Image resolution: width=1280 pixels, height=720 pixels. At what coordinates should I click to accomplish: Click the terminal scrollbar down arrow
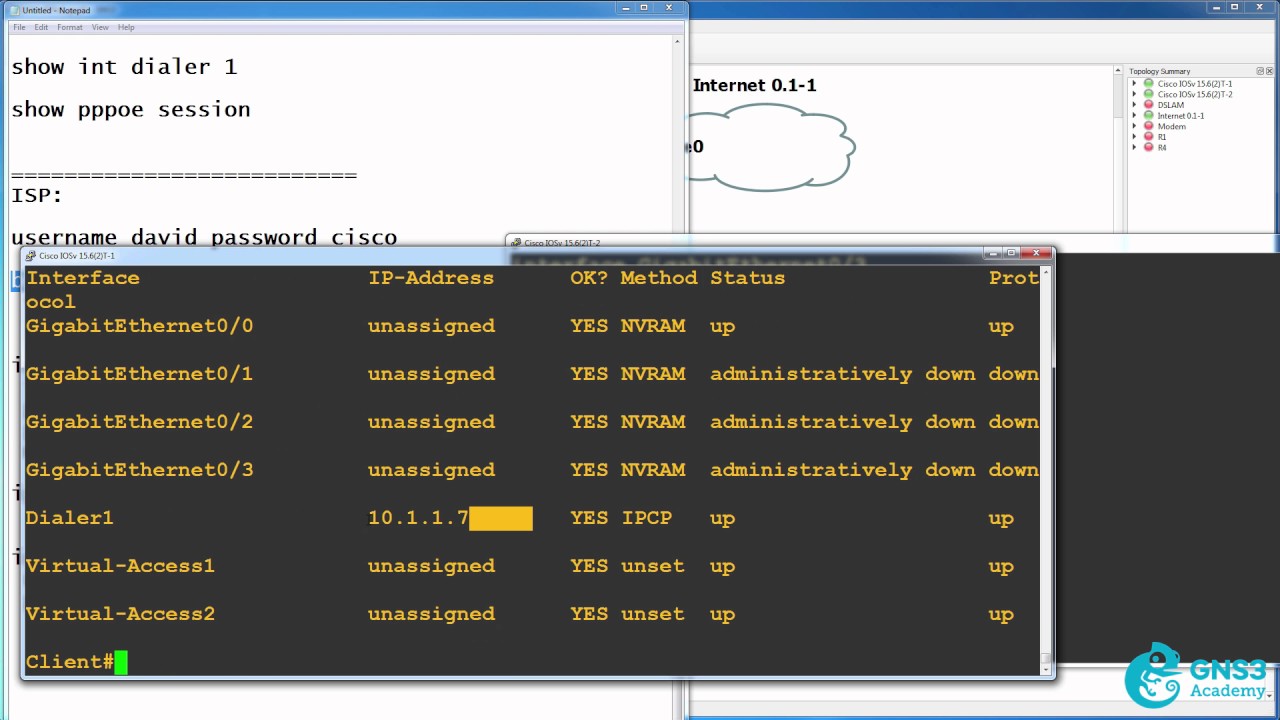1046,668
